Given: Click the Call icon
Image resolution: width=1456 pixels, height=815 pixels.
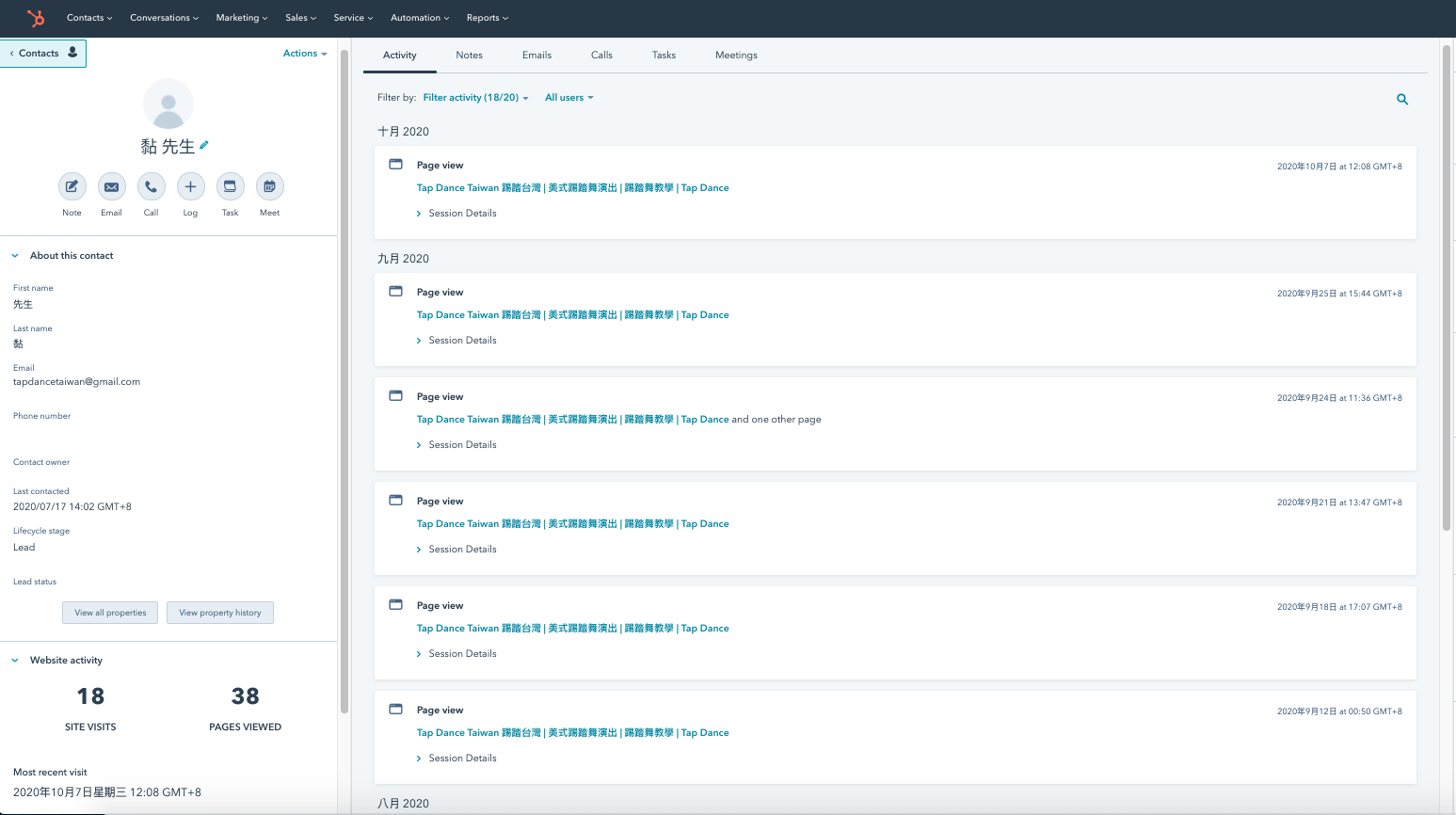Looking at the screenshot, I should click(x=151, y=186).
